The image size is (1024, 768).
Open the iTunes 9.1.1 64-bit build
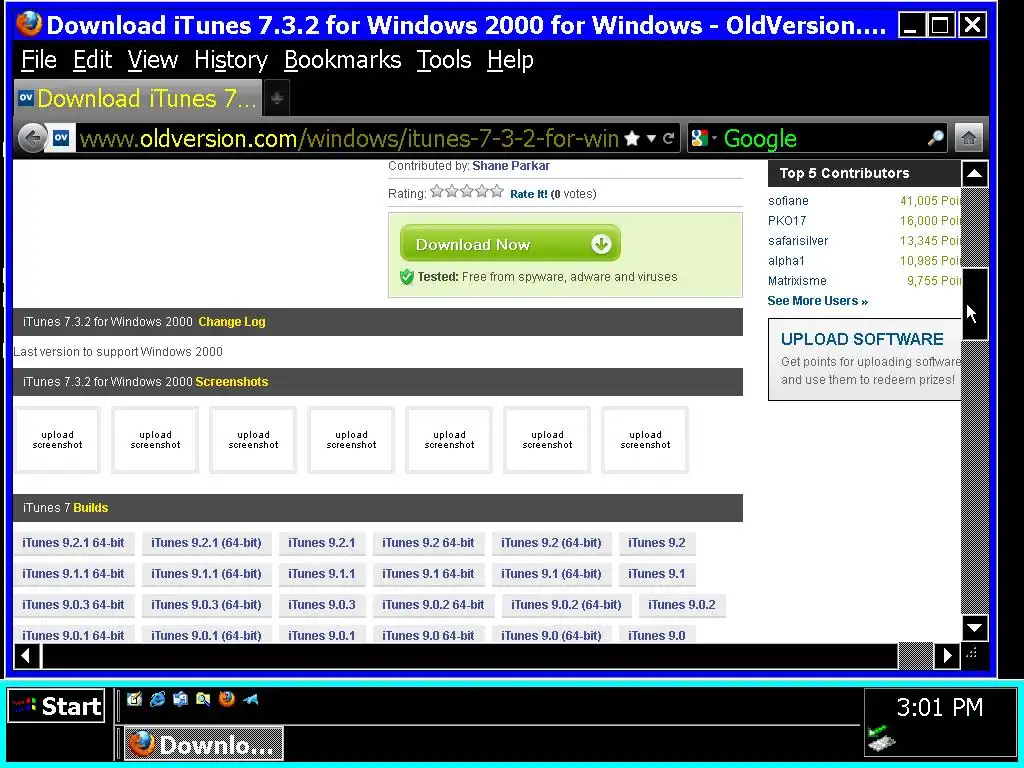tap(73, 573)
